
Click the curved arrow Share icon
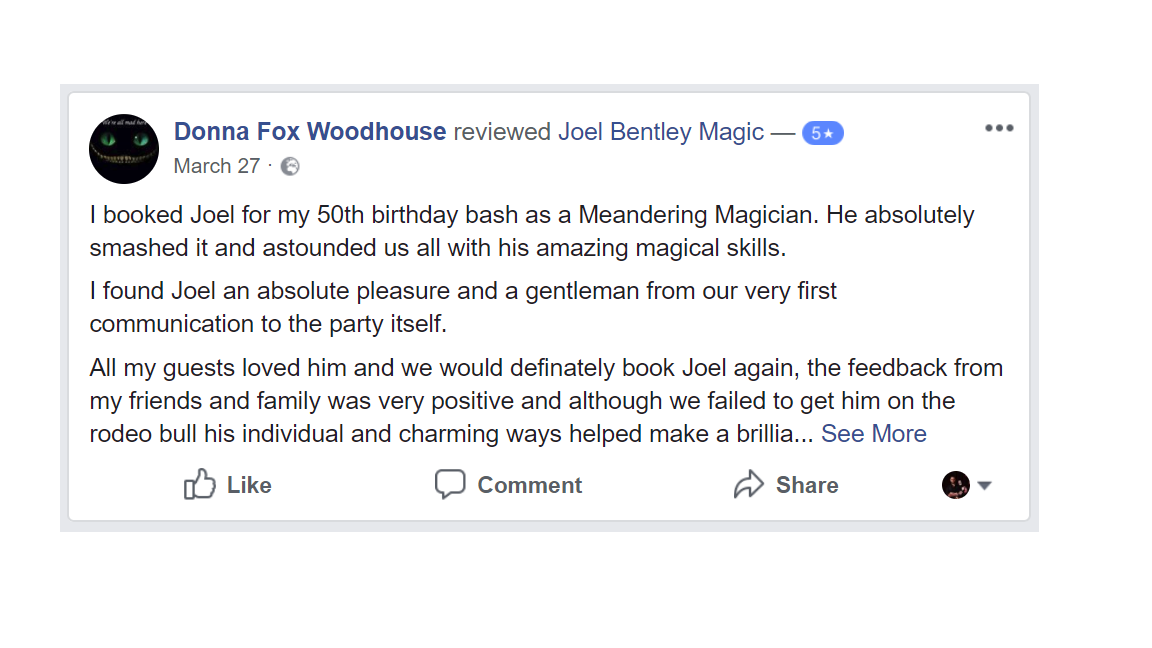point(748,485)
